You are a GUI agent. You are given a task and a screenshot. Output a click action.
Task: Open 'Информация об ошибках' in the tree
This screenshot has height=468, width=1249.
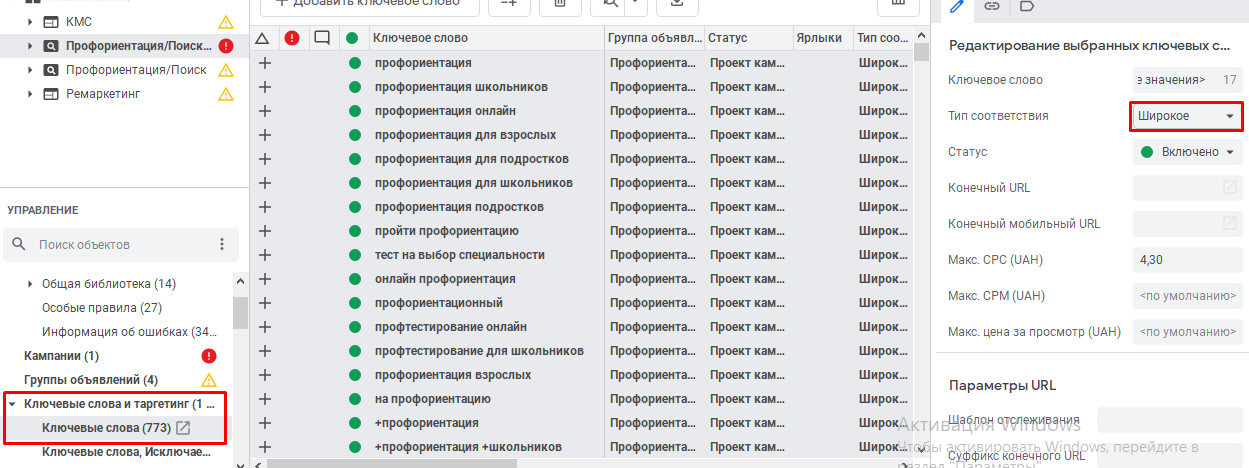coord(129,332)
